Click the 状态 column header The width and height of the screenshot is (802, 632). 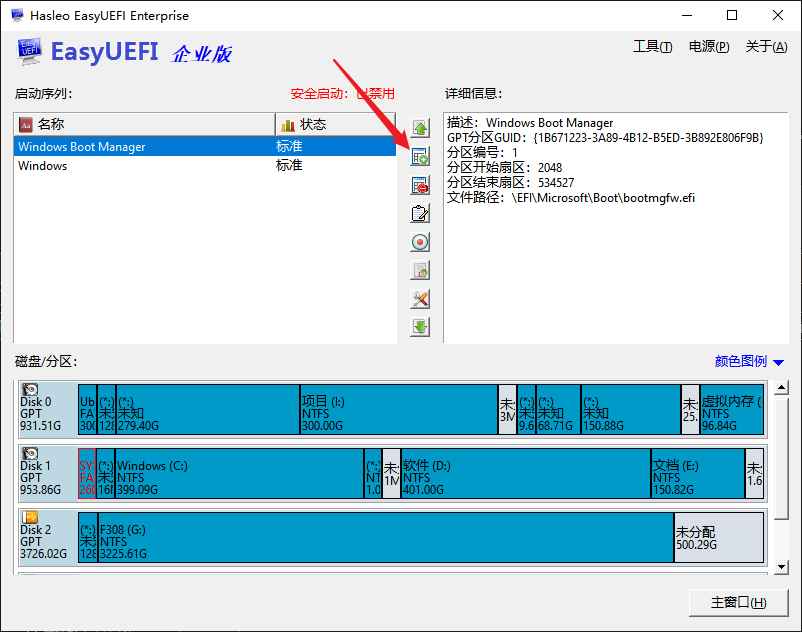[x=336, y=124]
